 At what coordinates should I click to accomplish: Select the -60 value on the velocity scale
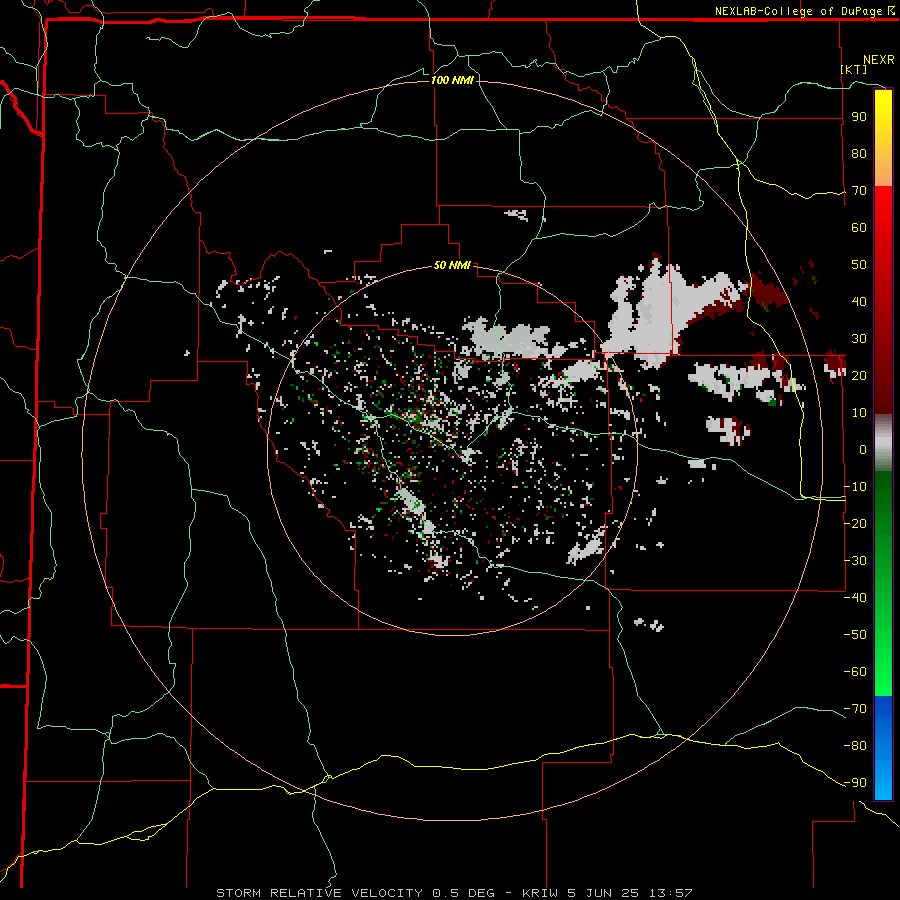pyautogui.click(x=855, y=672)
